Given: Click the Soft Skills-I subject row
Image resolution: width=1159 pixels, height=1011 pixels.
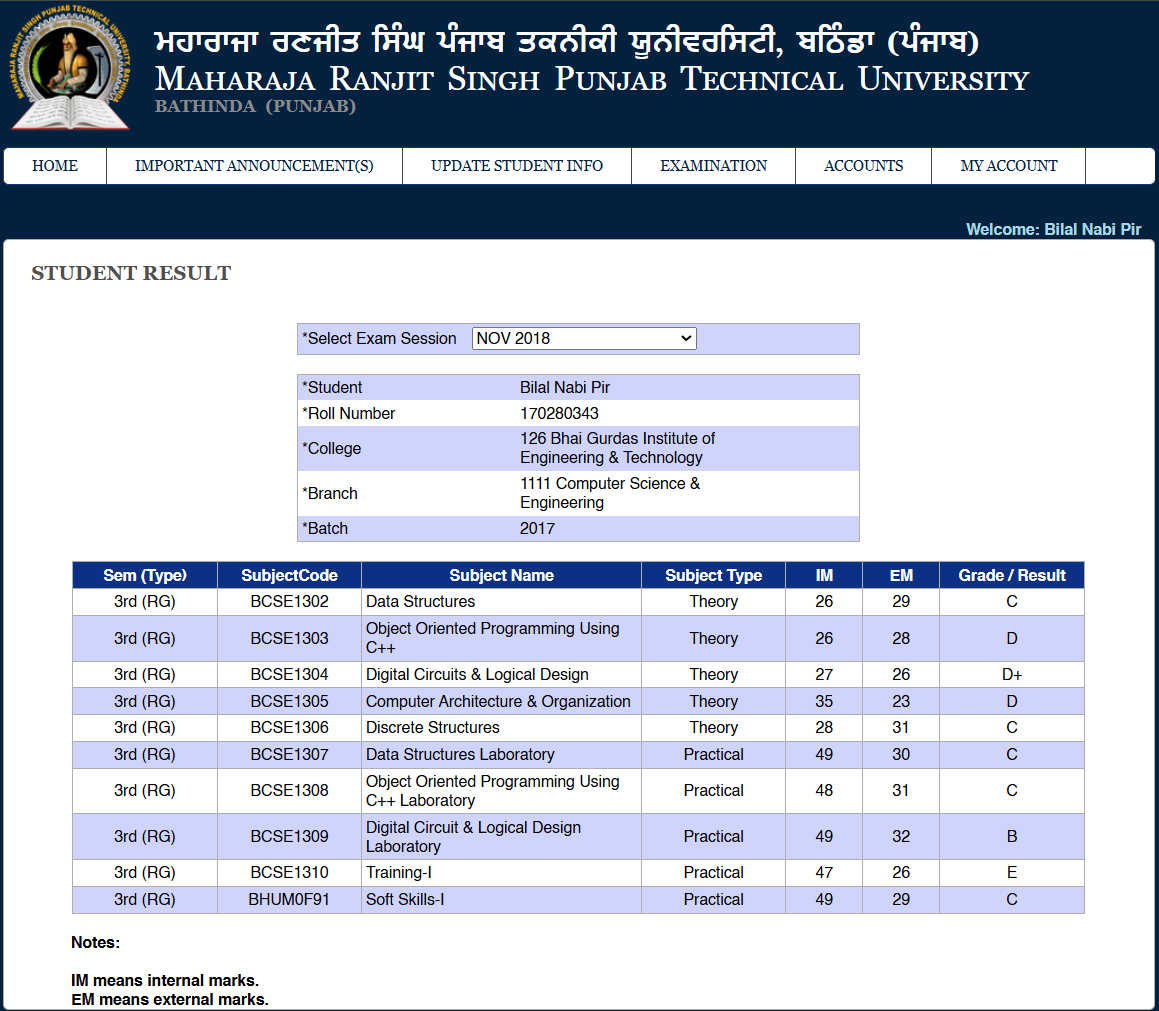Looking at the screenshot, I should click(x=405, y=900).
